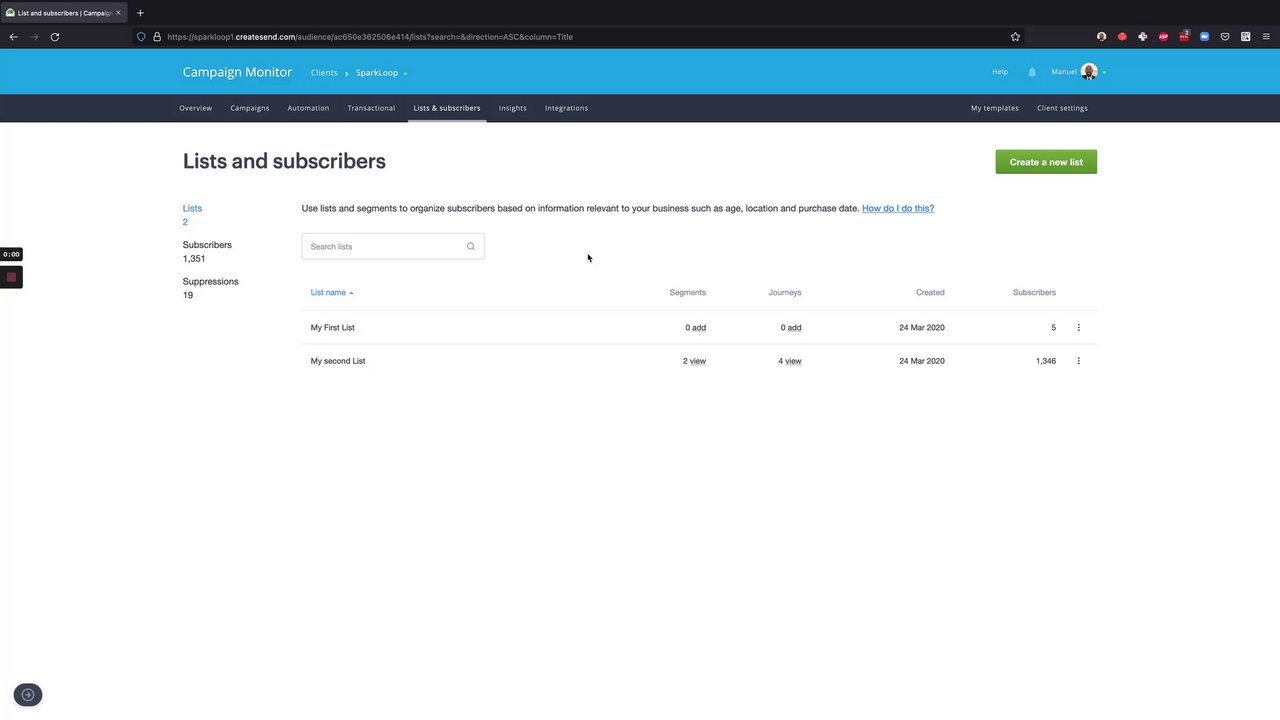Image resolution: width=1280 pixels, height=720 pixels.
Task: Select Subscribers in the sidebar
Action: [207, 245]
